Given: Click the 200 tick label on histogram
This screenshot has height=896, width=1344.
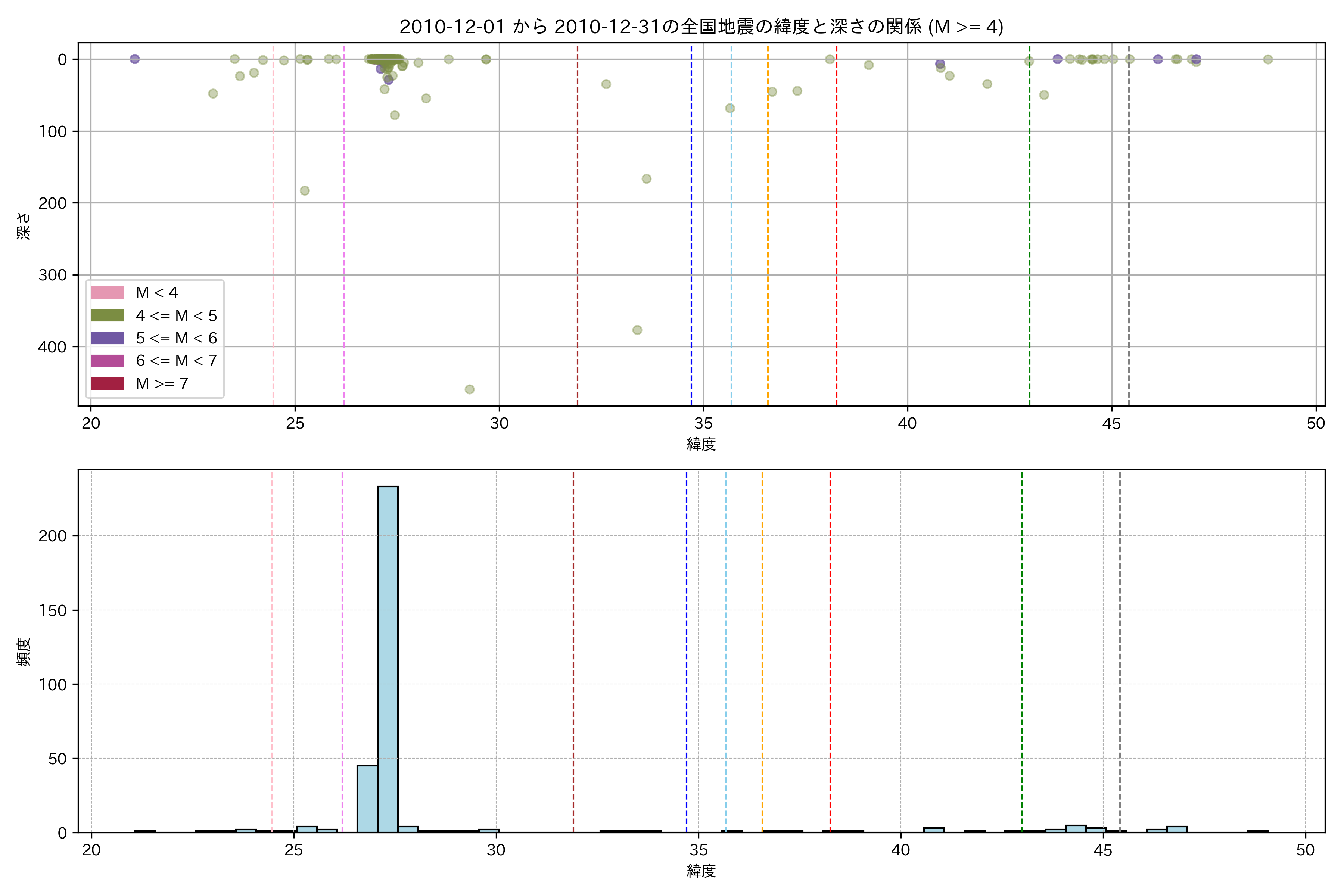Looking at the screenshot, I should (53, 536).
